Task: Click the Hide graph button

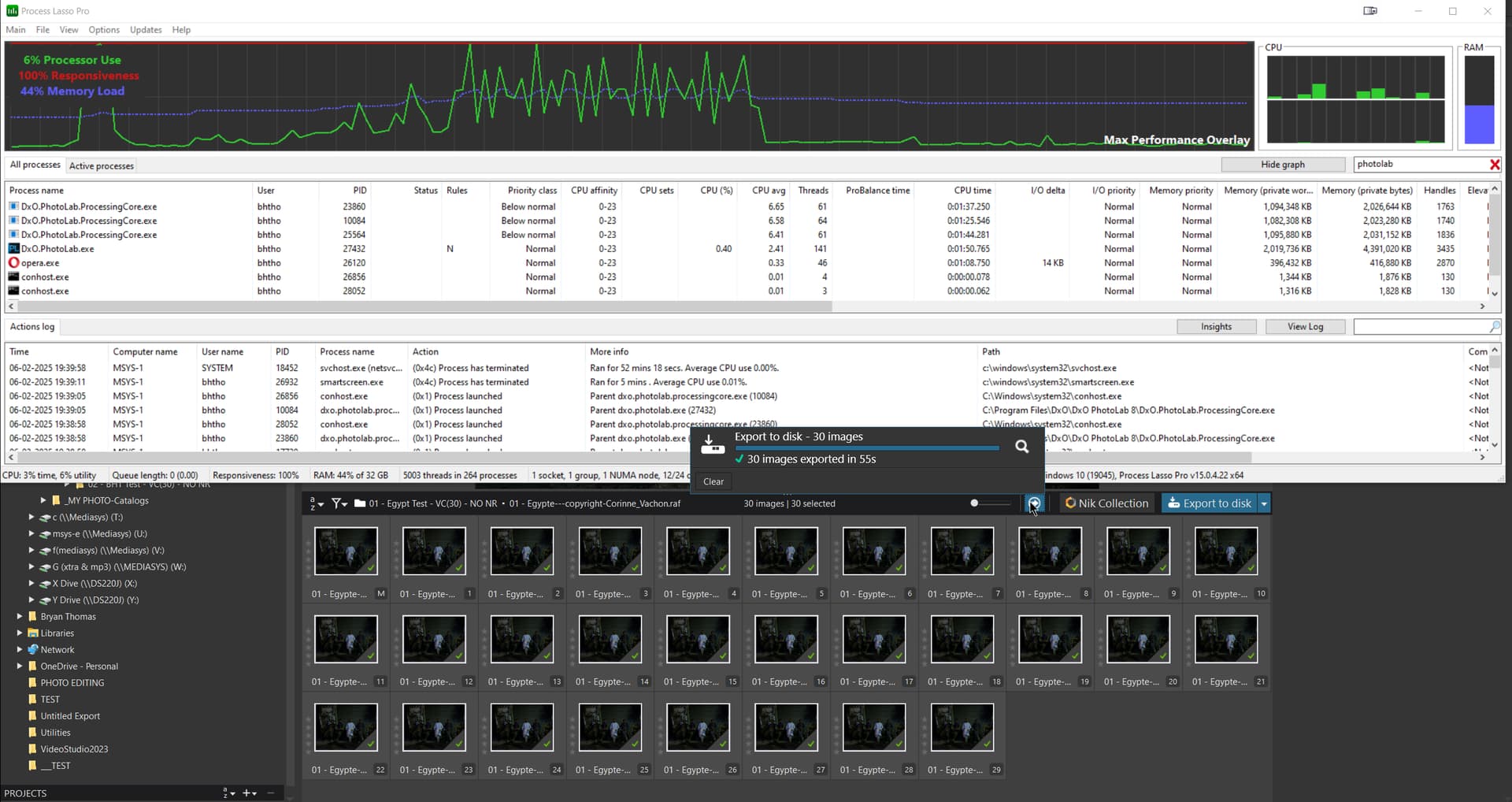Action: point(1283,165)
